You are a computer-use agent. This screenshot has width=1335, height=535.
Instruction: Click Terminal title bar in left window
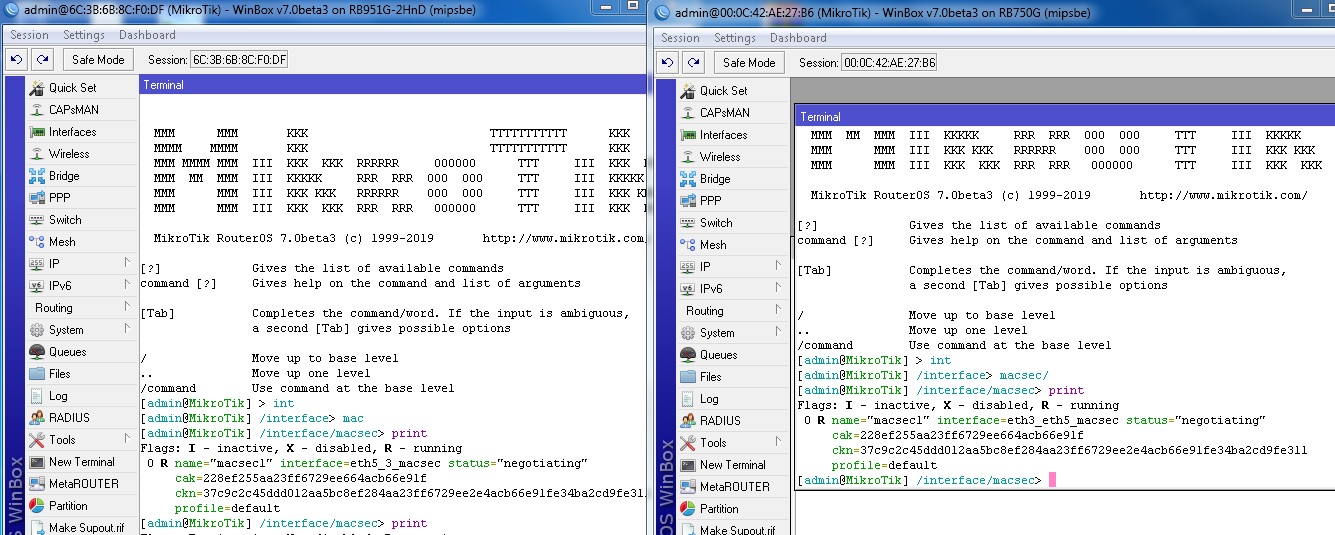(x=392, y=85)
